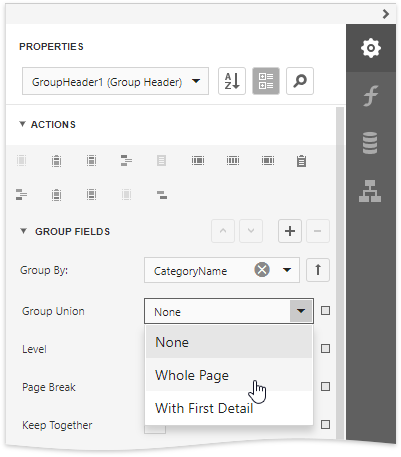
Task: Open the Properties gear tab
Action: click(x=371, y=48)
